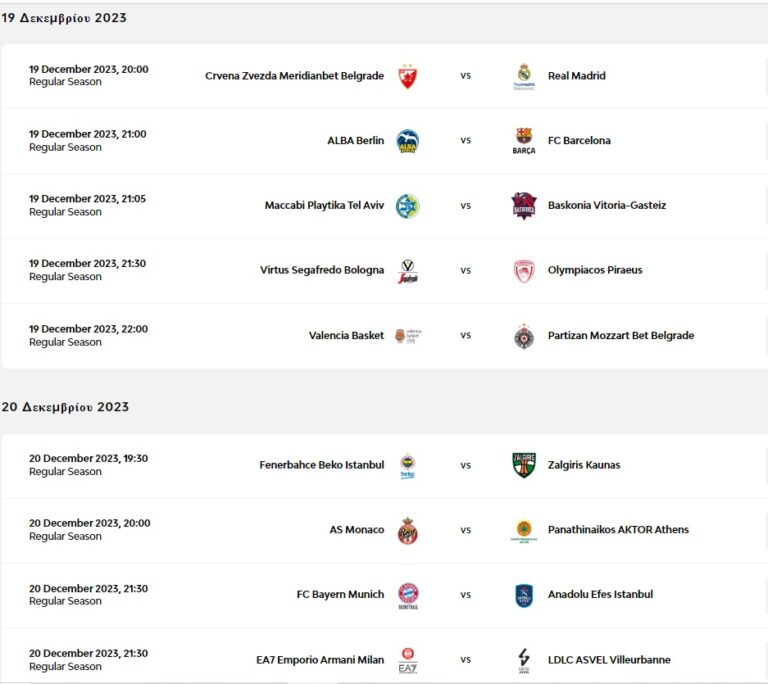Click the Fenerbahce Beko logo
Image resolution: width=768 pixels, height=684 pixels.
click(407, 465)
